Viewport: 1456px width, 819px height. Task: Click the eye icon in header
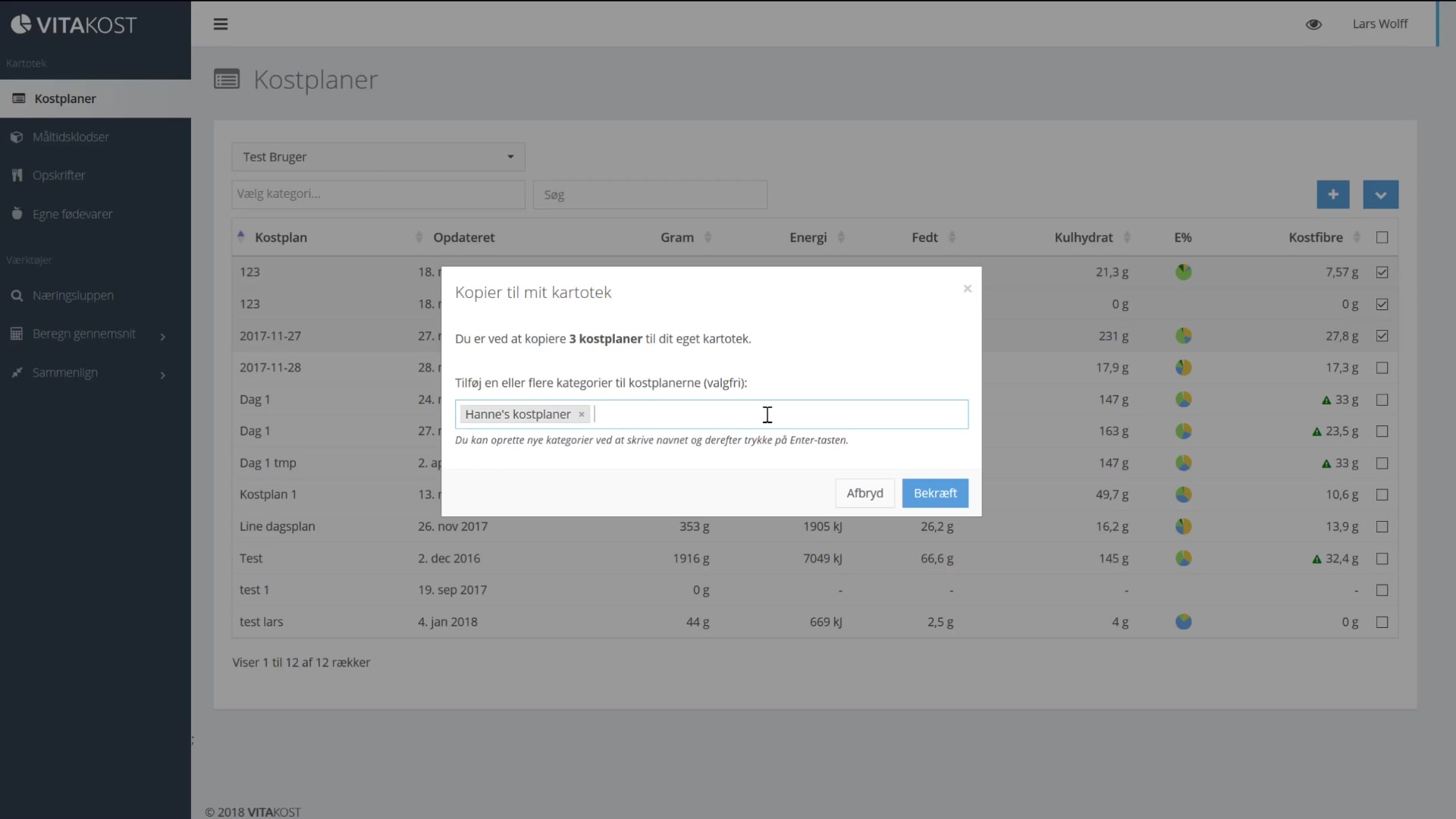1313,24
